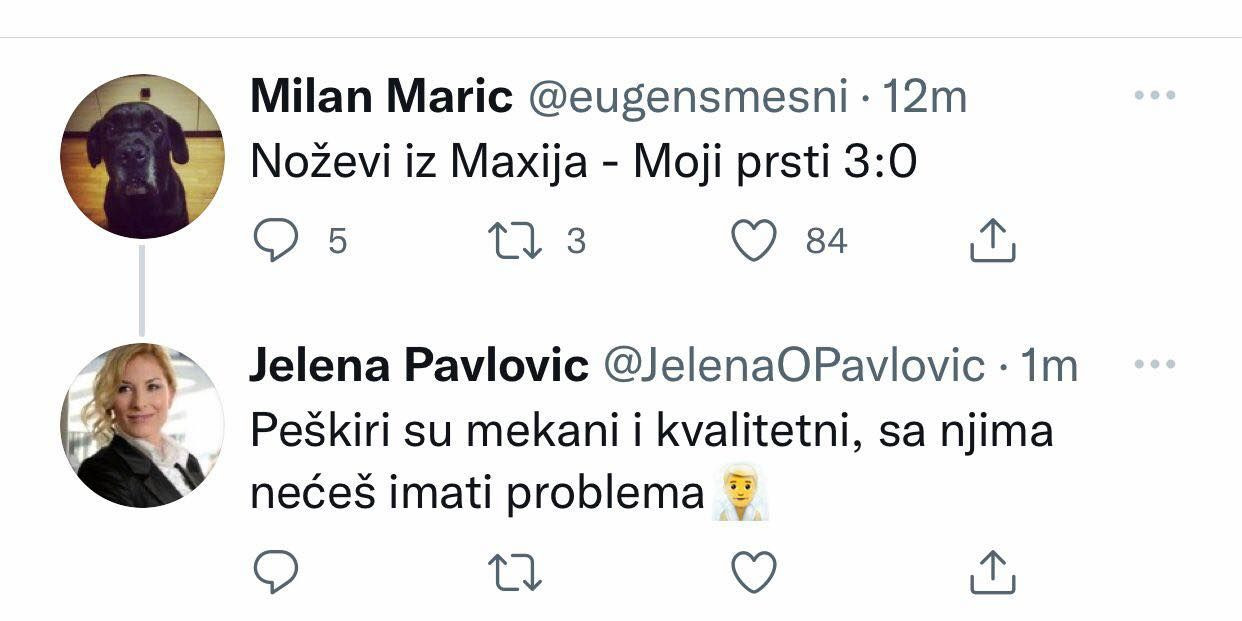Image resolution: width=1242 pixels, height=621 pixels.
Task: Visit Jelena Pavlovic's profile by name
Action: [x=418, y=367]
